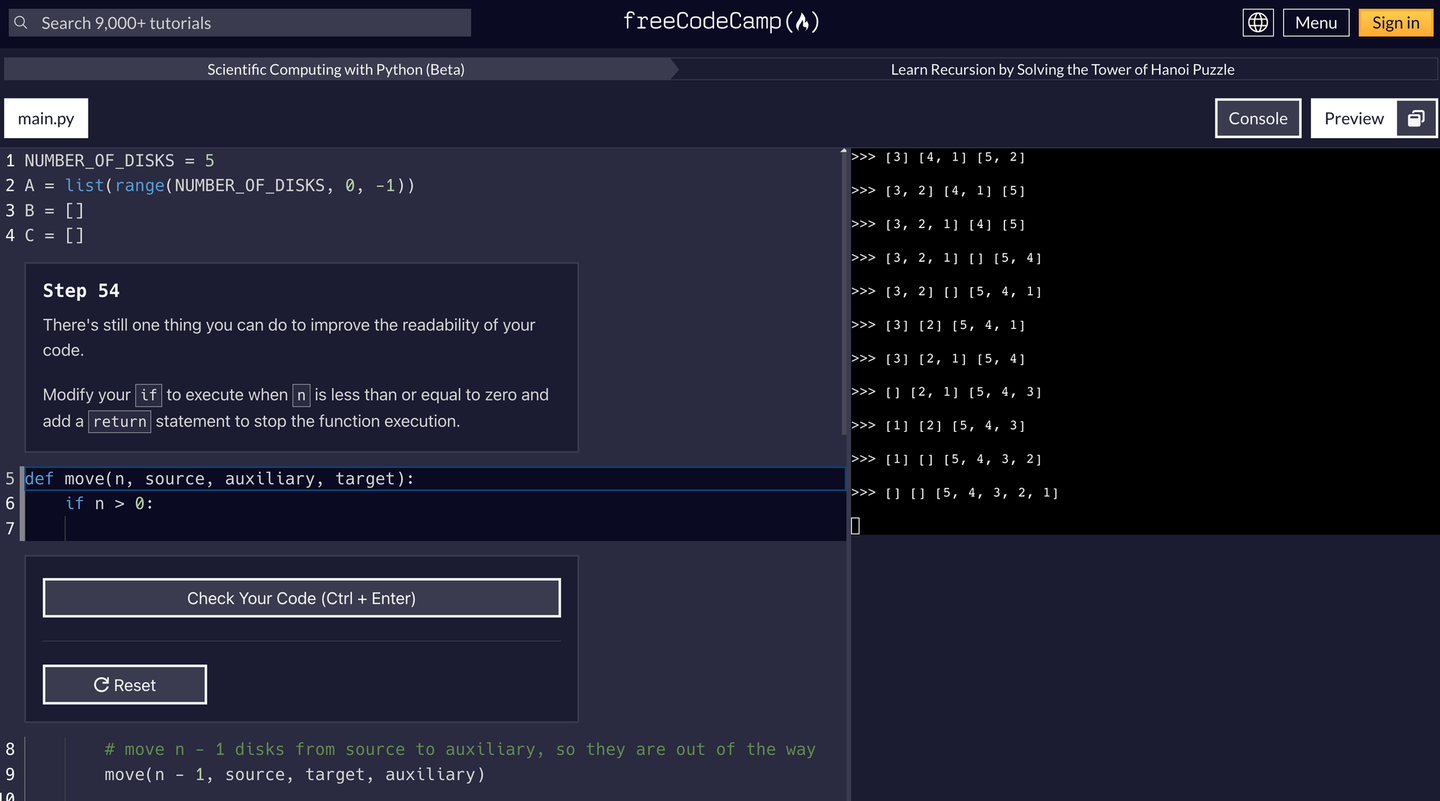This screenshot has width=1440, height=801.
Task: Toggle the Console panel
Action: 1258,117
